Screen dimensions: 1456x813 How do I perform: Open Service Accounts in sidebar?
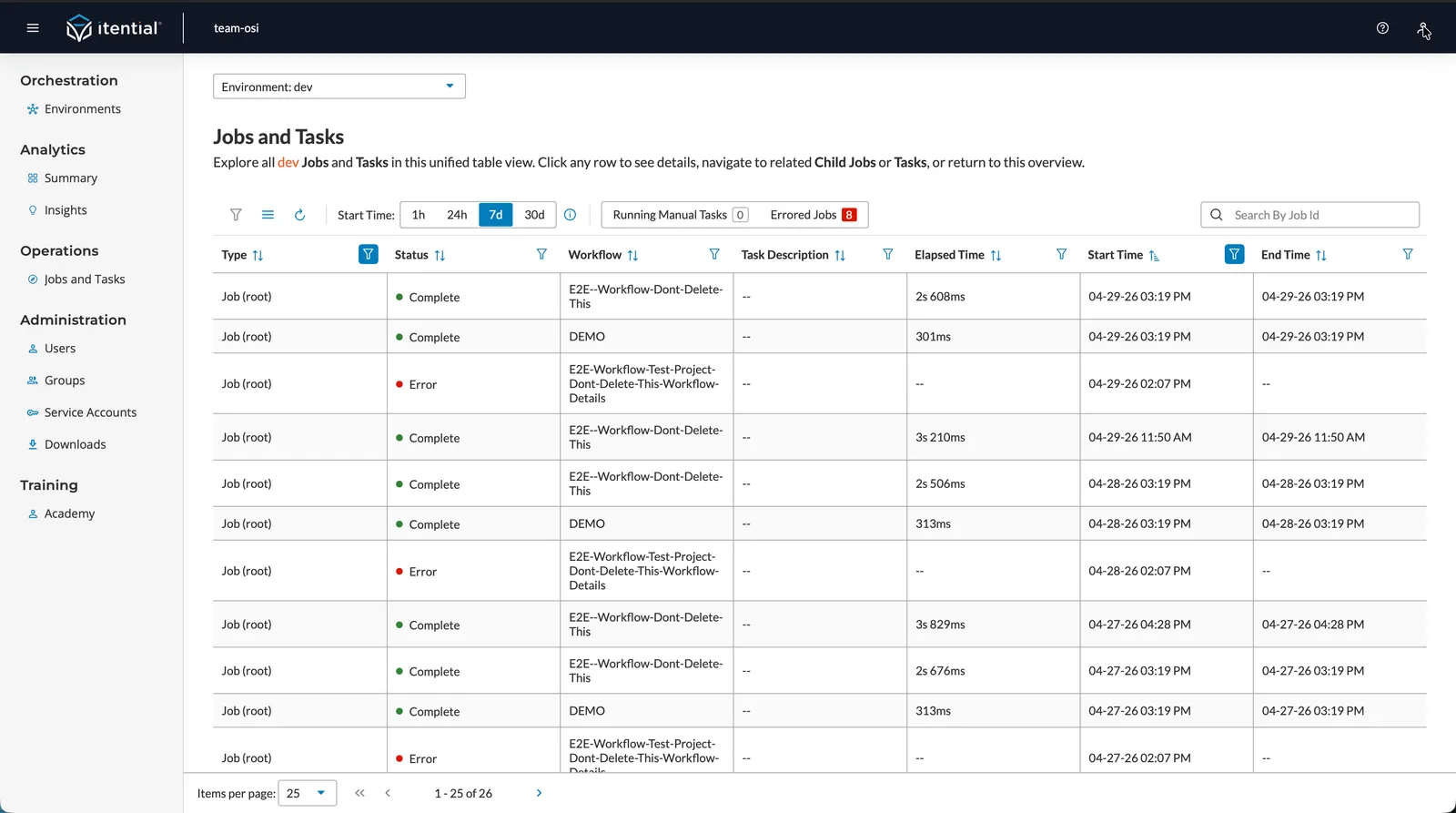tap(90, 412)
